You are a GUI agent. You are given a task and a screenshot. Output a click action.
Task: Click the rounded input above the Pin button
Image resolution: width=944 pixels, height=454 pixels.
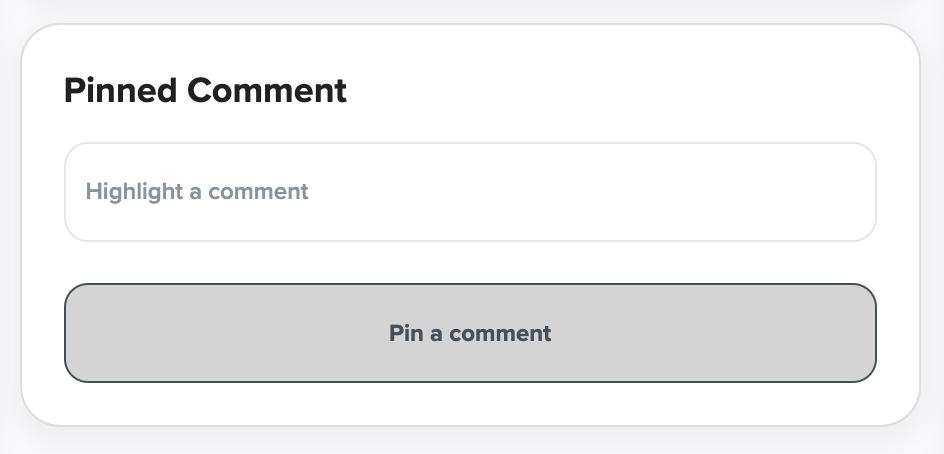[x=470, y=192]
